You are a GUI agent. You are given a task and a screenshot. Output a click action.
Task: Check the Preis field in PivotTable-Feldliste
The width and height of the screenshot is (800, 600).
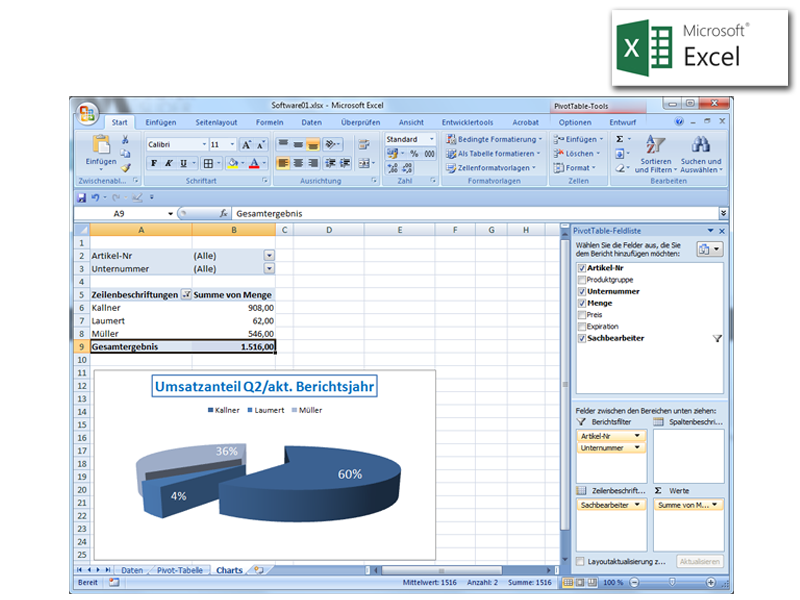pyautogui.click(x=582, y=314)
